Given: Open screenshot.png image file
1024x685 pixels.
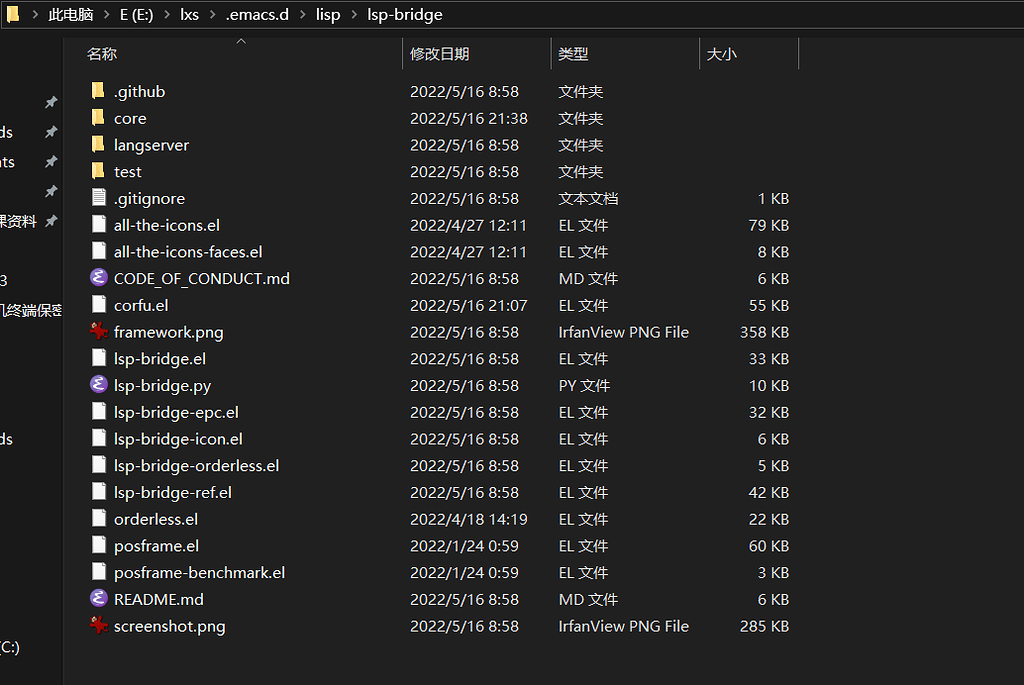Looking at the screenshot, I should [x=168, y=626].
